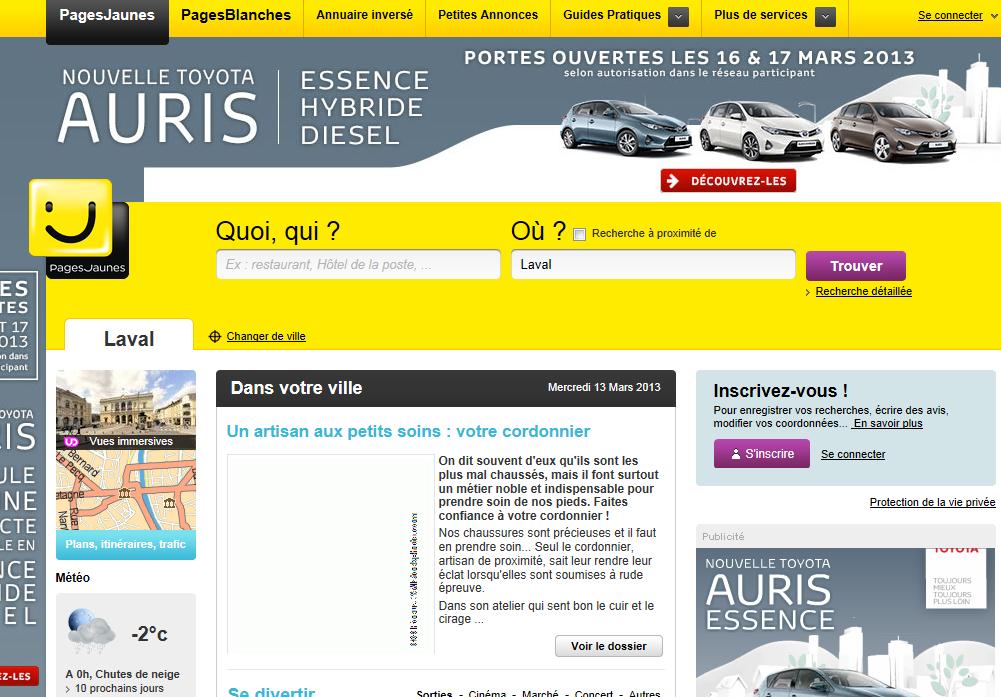1001x697 pixels.
Task: Open the Recherche détaillée link
Action: click(x=863, y=292)
